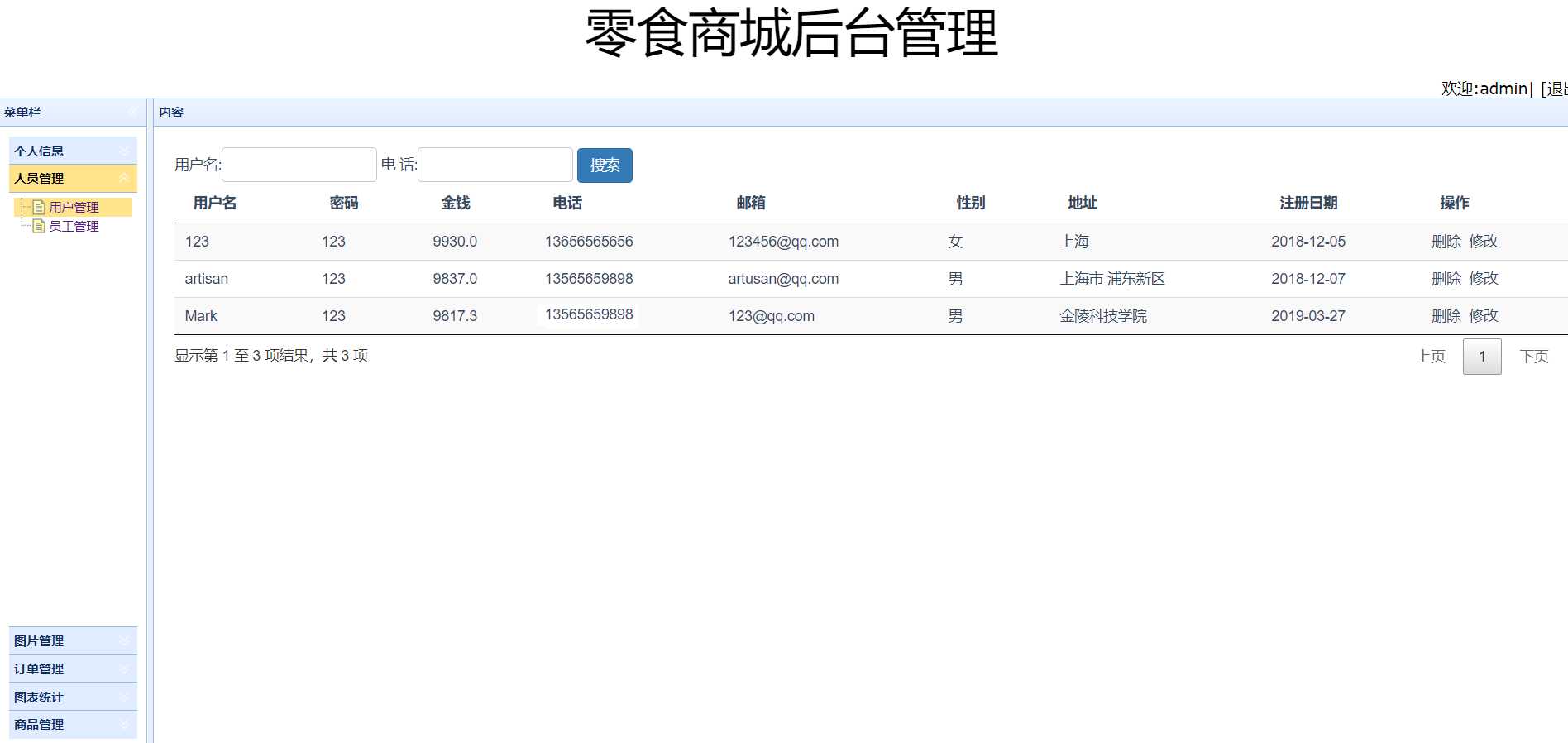The image size is (1568, 743).
Task: Collapse the 人员管理 accordion arrow
Action: pos(124,178)
